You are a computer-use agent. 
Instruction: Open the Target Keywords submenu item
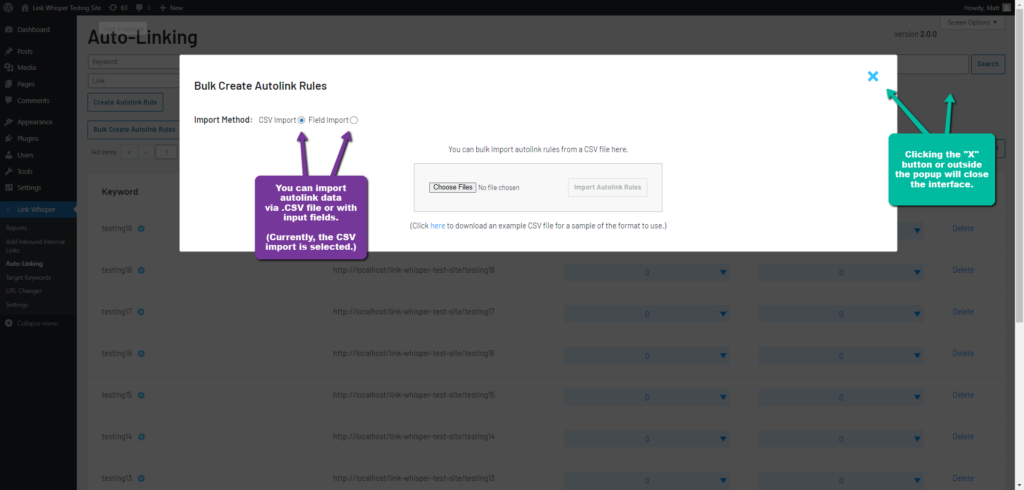pyautogui.click(x=28, y=278)
